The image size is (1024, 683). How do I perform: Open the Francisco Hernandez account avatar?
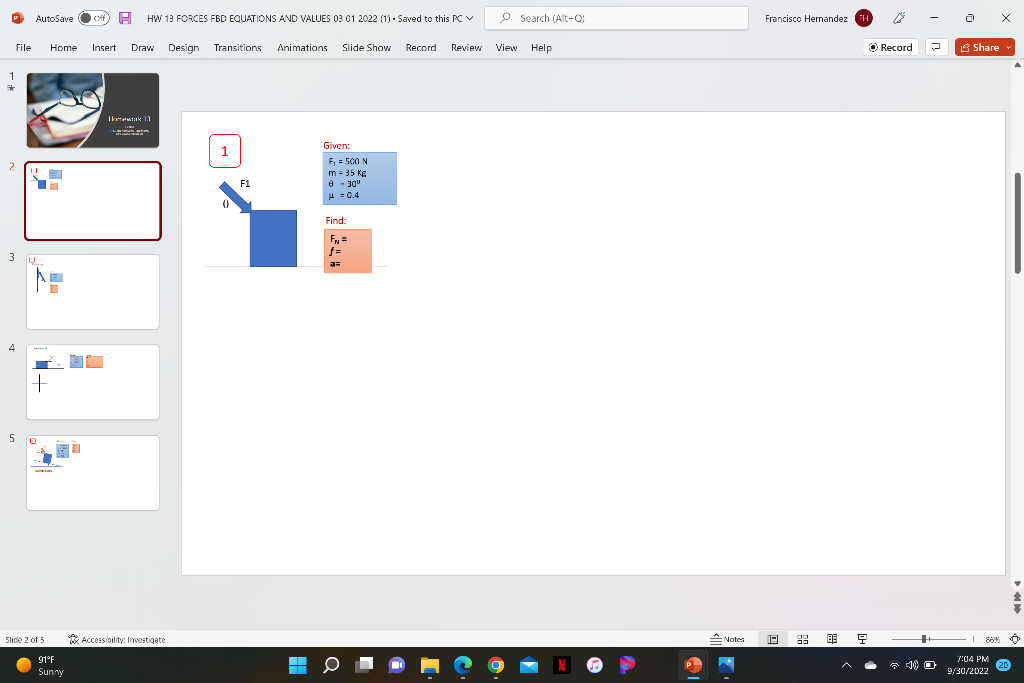(863, 18)
